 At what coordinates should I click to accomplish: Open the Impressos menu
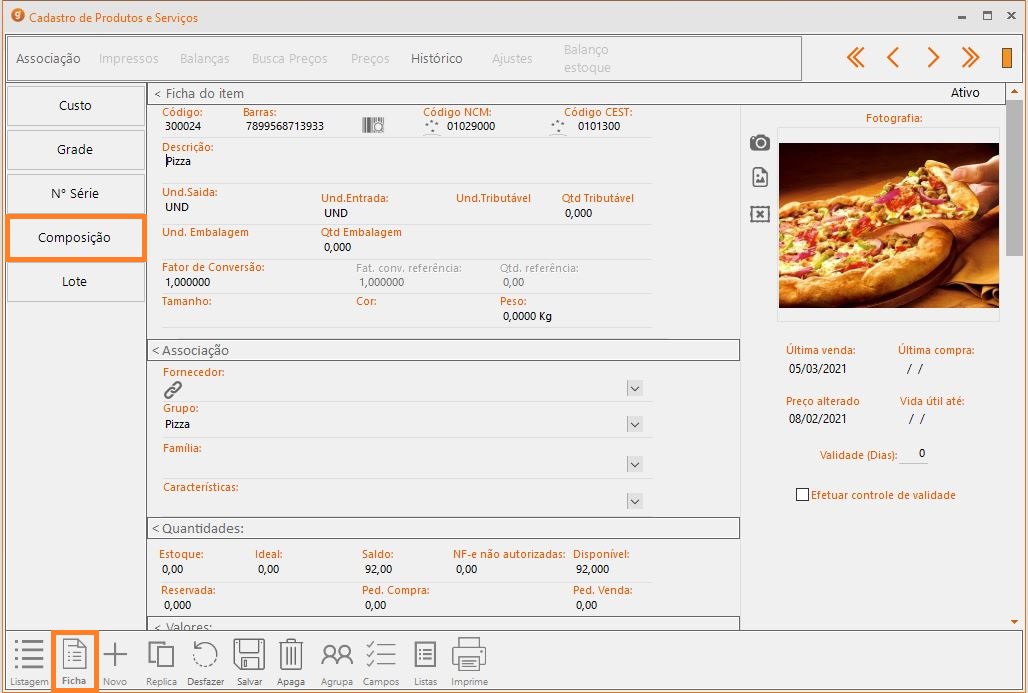coord(128,58)
